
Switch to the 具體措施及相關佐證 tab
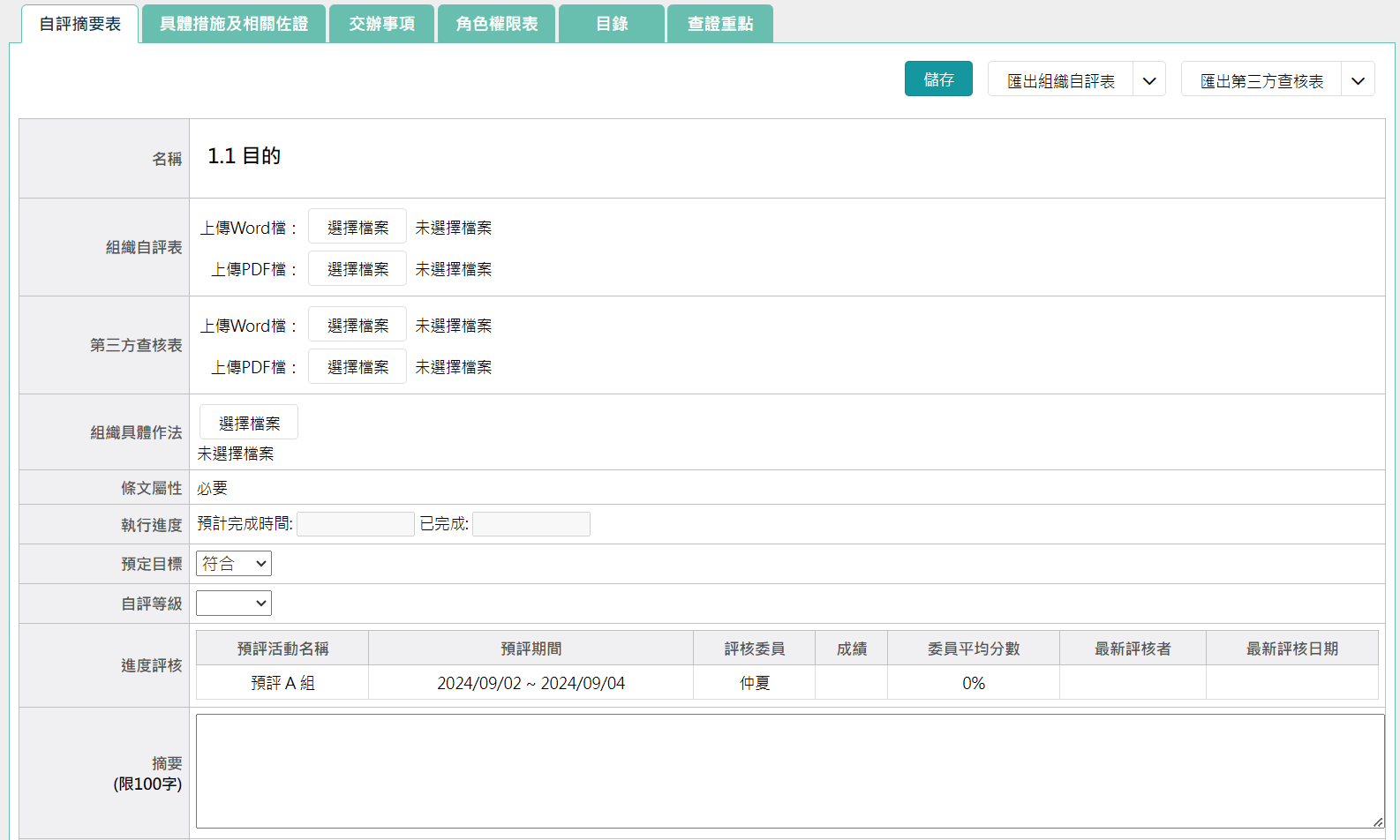tap(233, 24)
